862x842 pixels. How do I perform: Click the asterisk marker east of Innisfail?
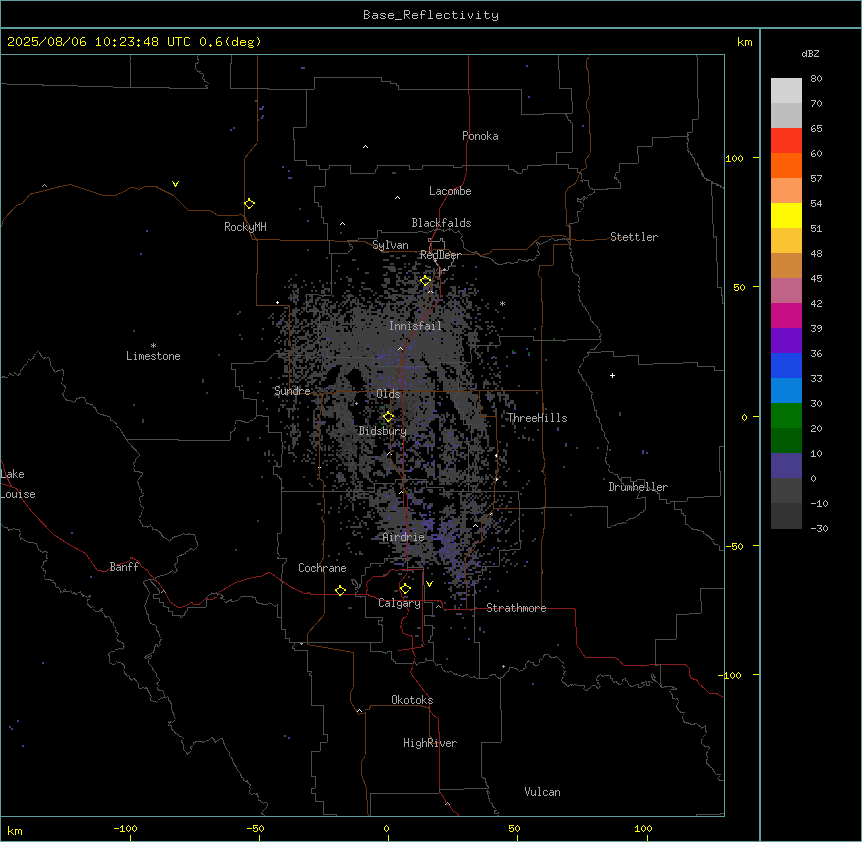502,303
